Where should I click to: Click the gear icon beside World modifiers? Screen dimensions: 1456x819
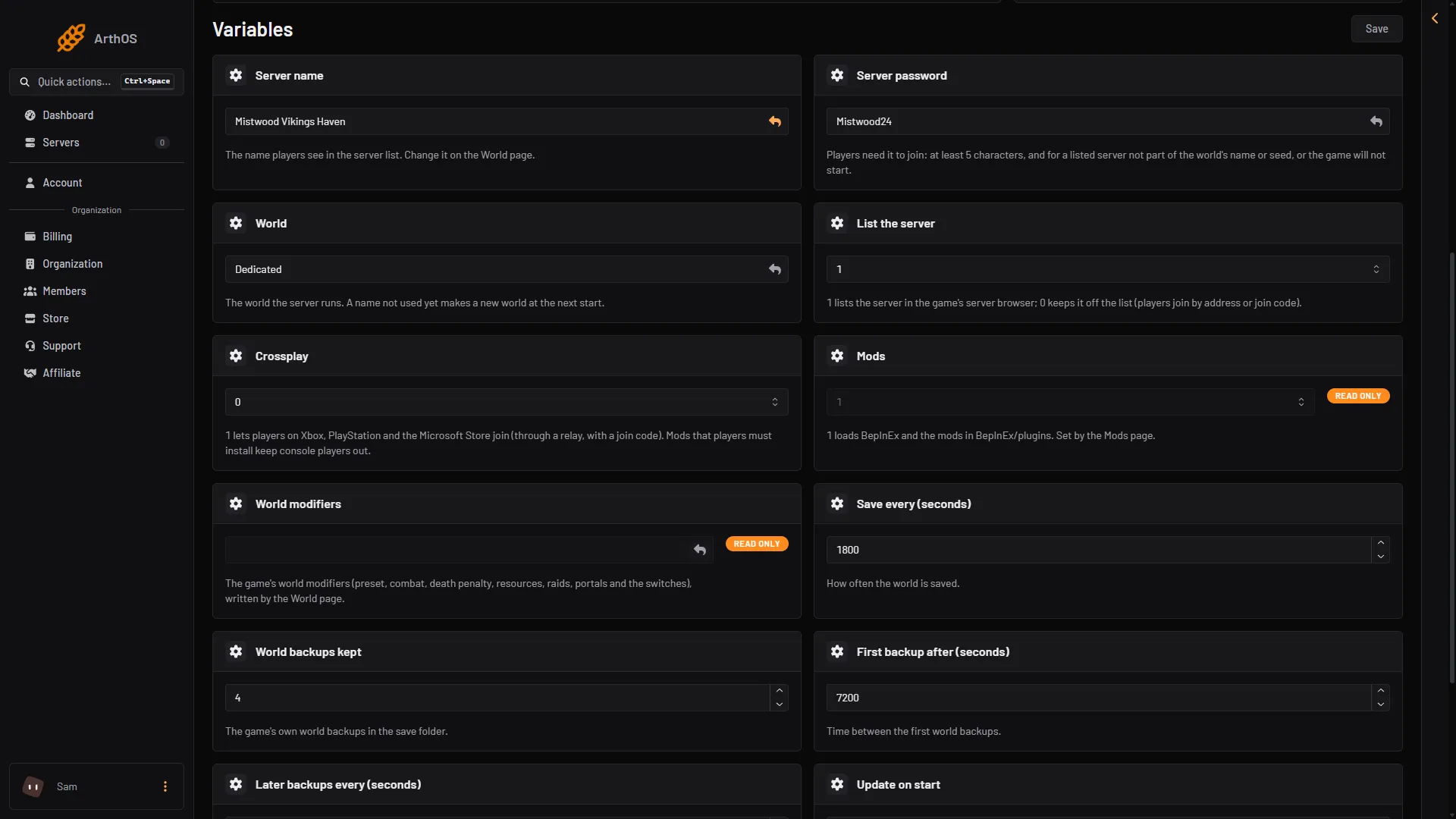236,504
